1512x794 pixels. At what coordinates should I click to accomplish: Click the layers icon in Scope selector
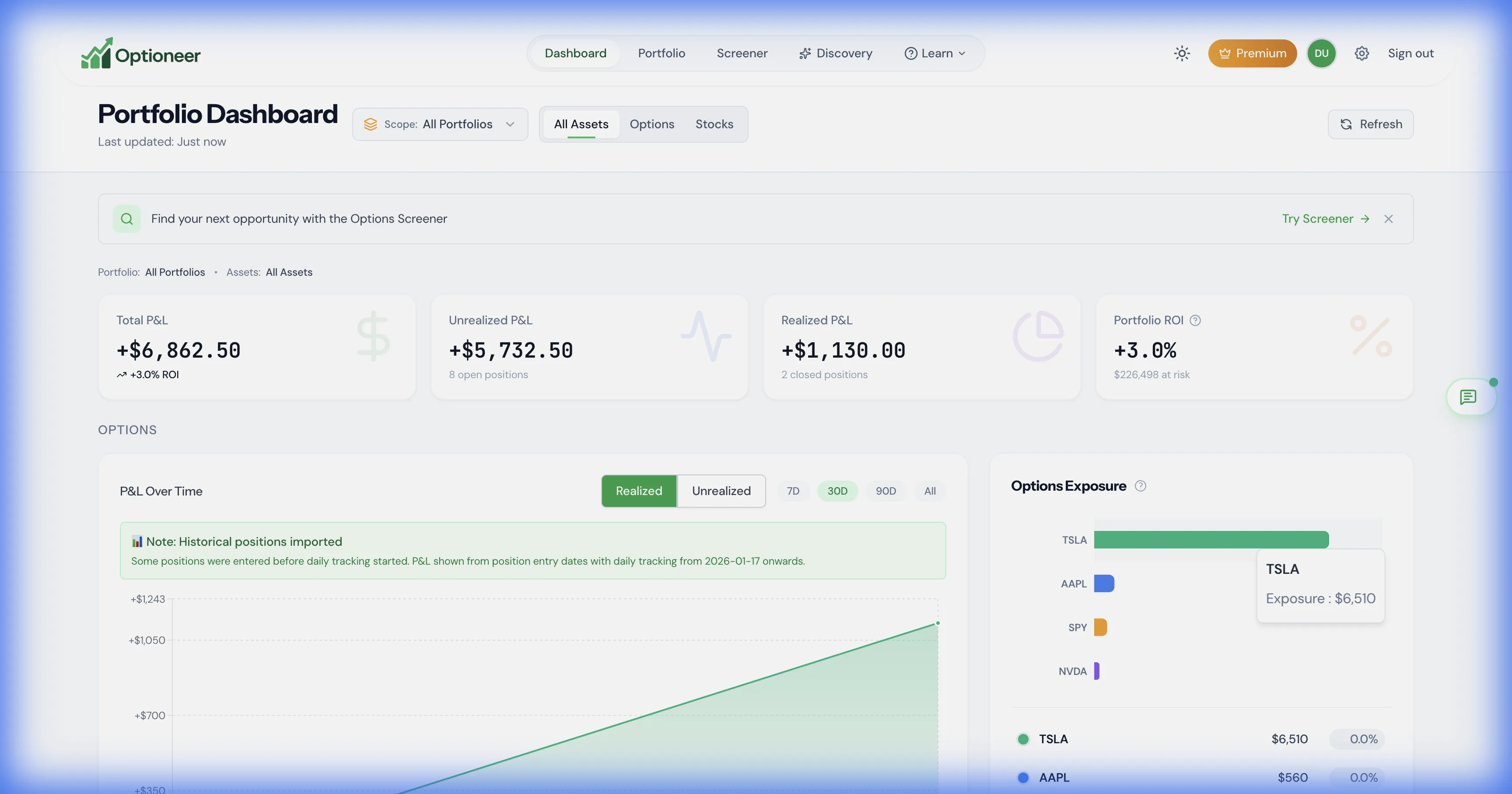371,124
